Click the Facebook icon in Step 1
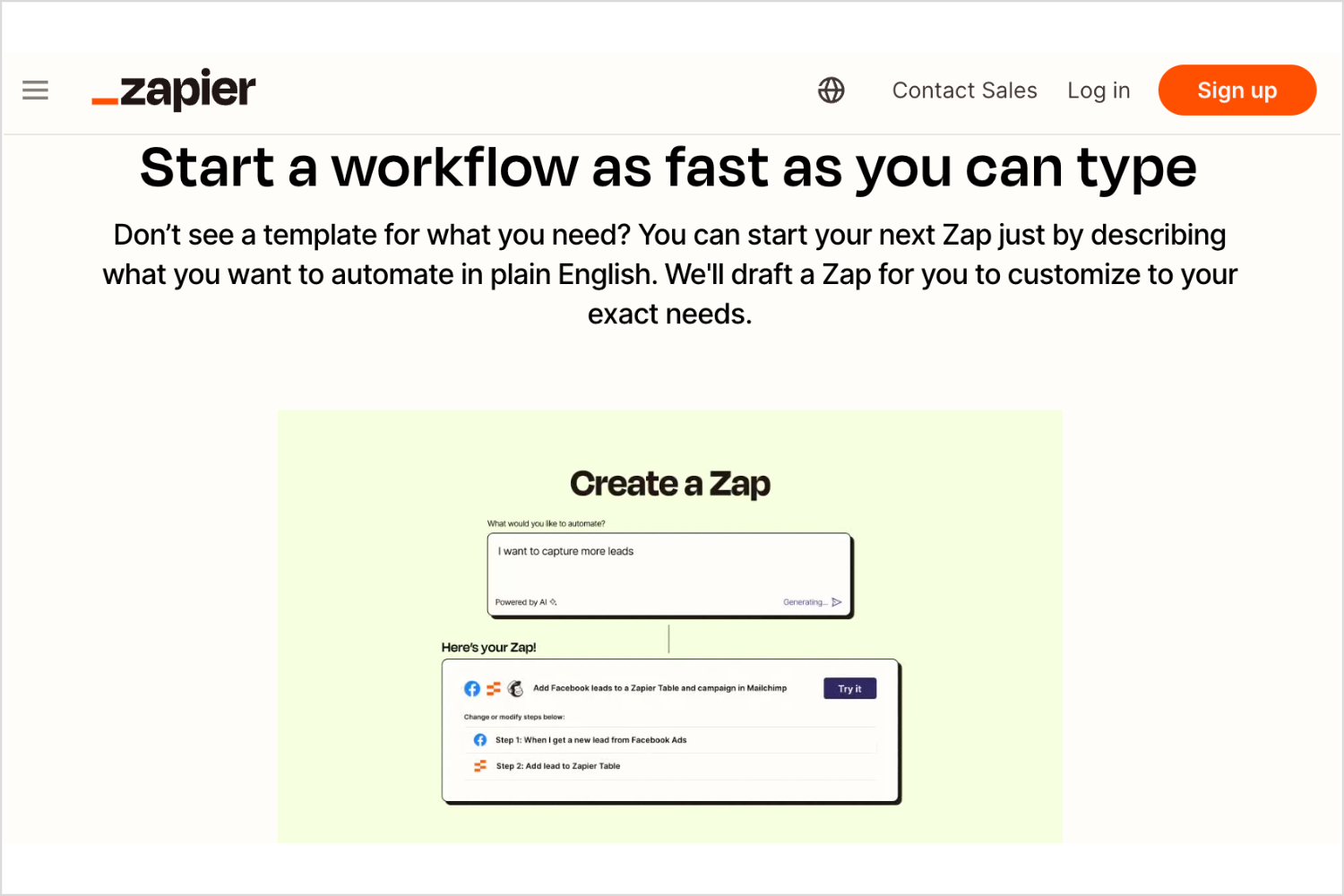The image size is (1344, 896). click(480, 740)
